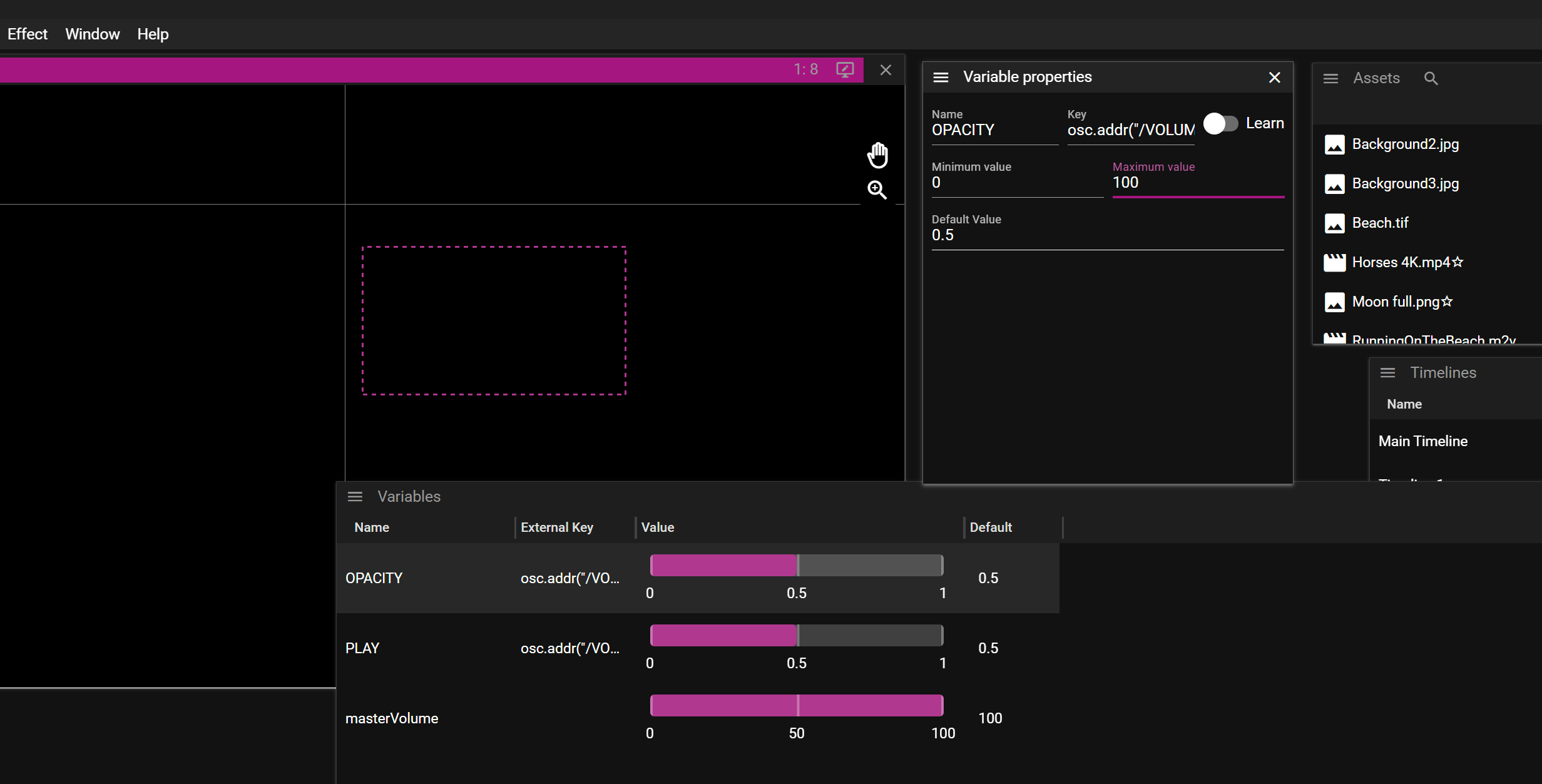1542x784 pixels.
Task: Select the hand pan tool
Action: [x=877, y=155]
